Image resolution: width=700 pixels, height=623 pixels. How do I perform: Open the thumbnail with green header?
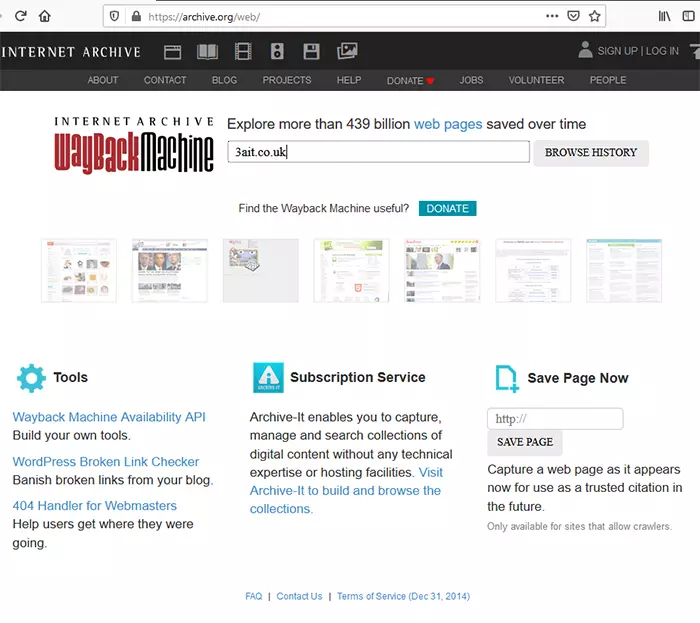351,270
